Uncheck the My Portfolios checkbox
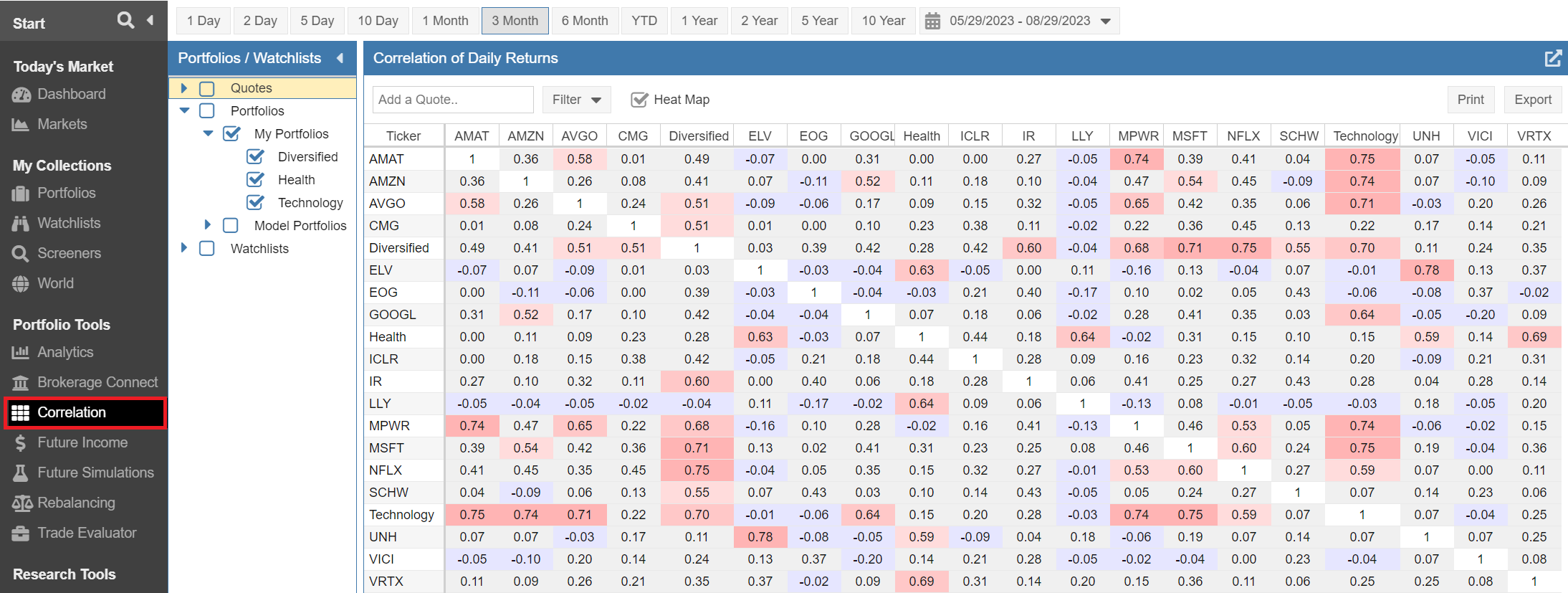Screen dimensions: 1568x593 [231, 134]
